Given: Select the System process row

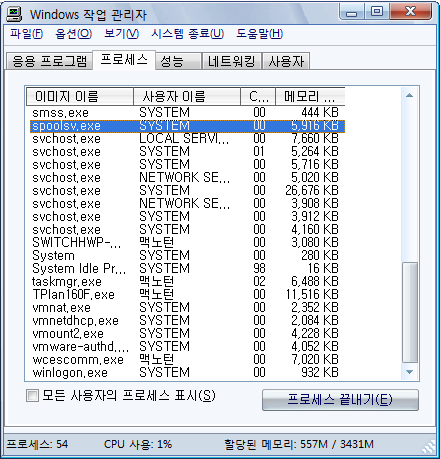Looking at the screenshot, I should 186,256.
